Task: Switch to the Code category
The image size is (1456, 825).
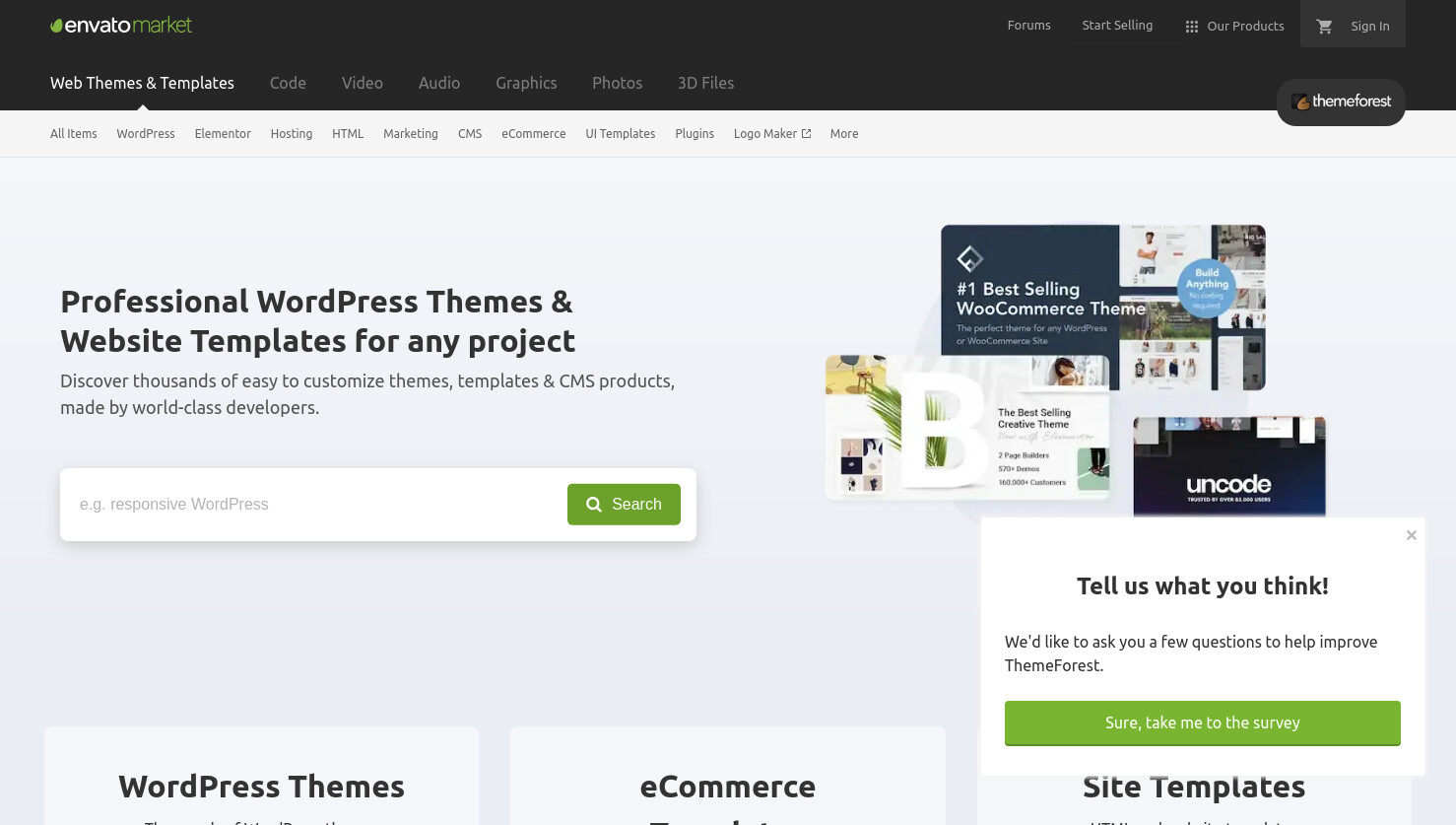Action: [288, 83]
